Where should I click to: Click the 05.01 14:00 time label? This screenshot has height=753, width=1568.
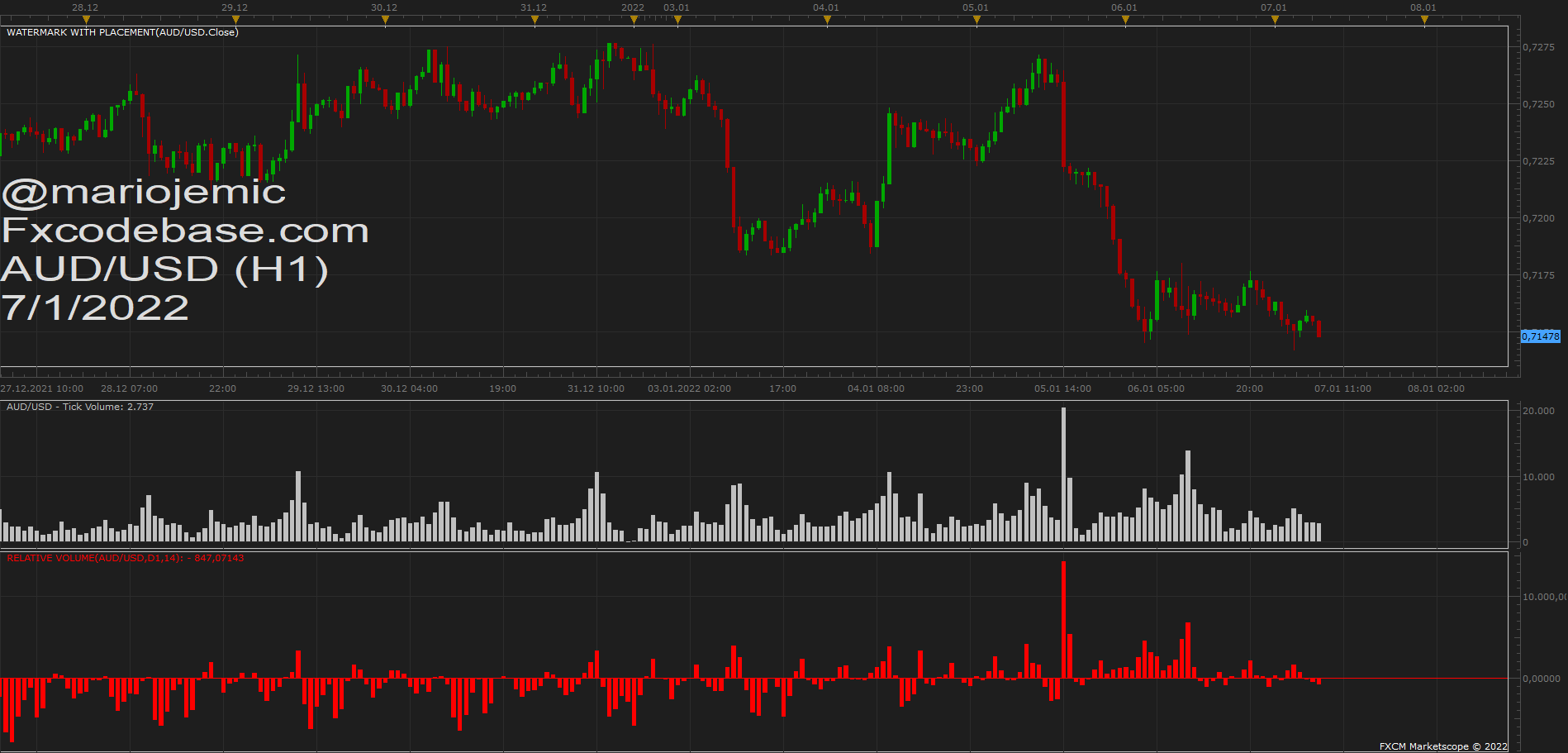[1062, 388]
